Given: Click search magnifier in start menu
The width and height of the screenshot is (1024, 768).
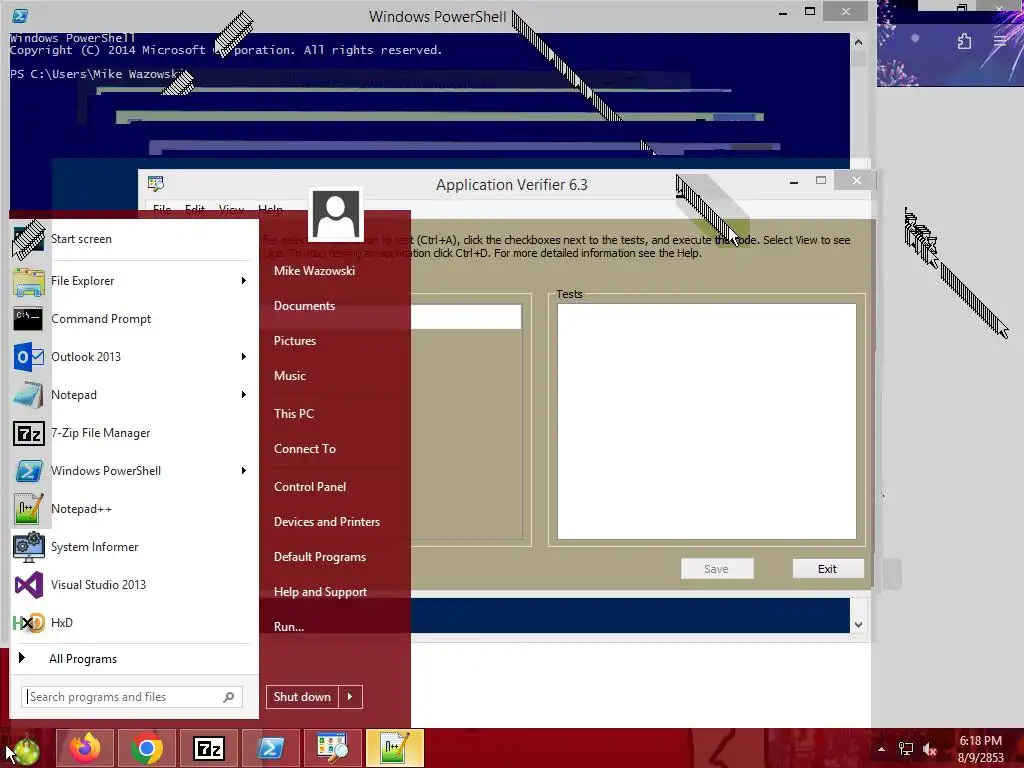Looking at the screenshot, I should 229,697.
